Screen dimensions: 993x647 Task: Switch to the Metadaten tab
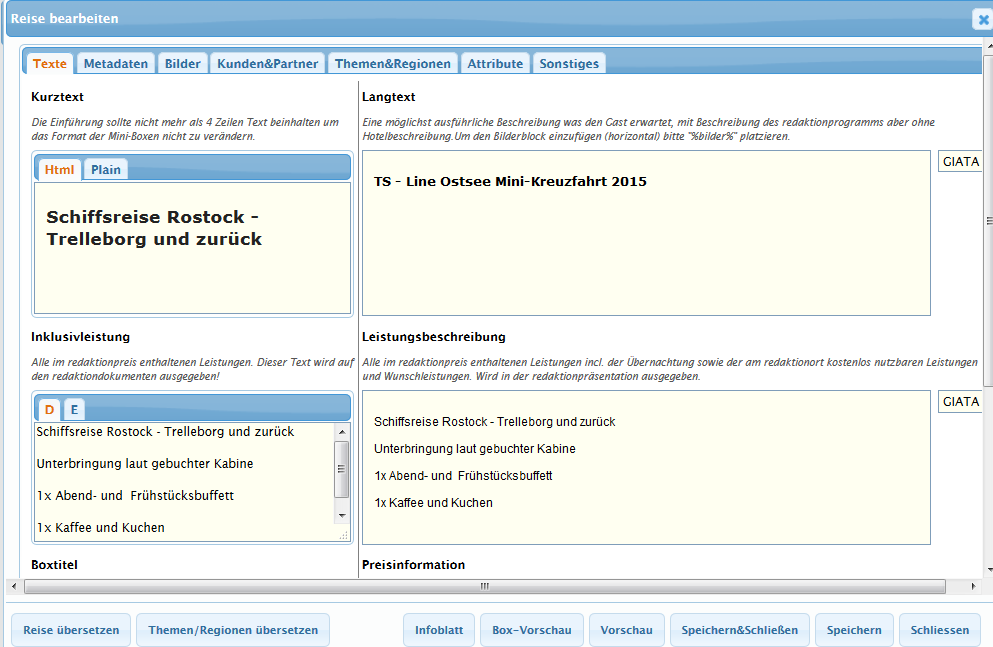pyautogui.click(x=116, y=63)
